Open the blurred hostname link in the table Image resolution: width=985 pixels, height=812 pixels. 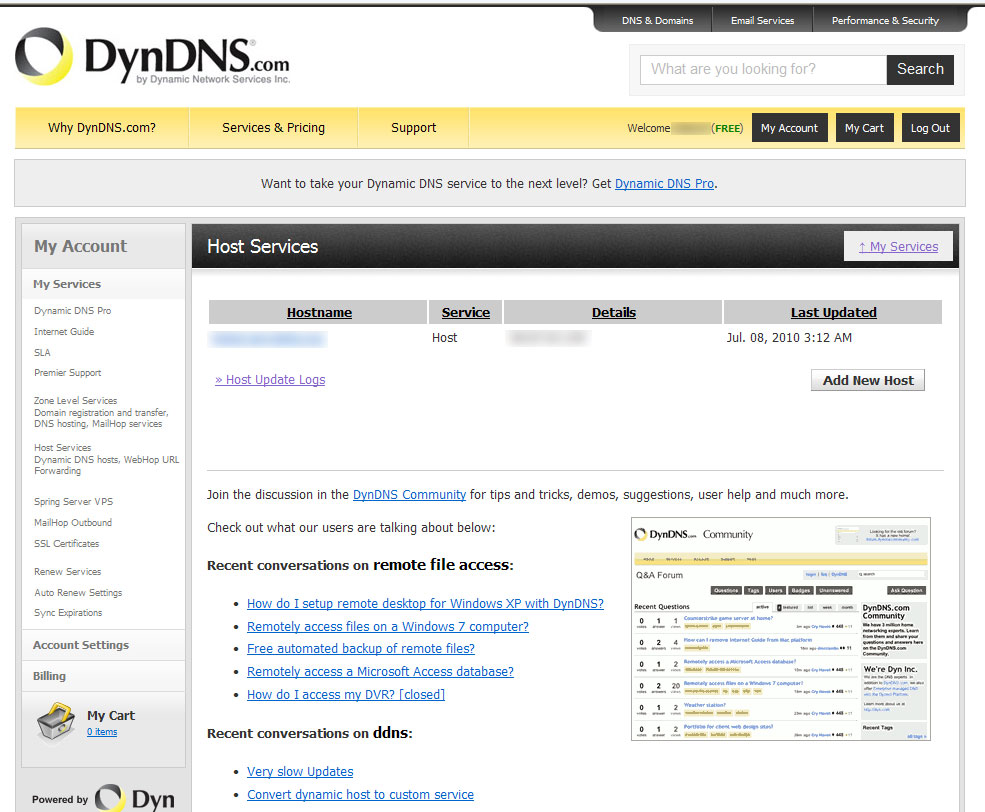pos(268,339)
